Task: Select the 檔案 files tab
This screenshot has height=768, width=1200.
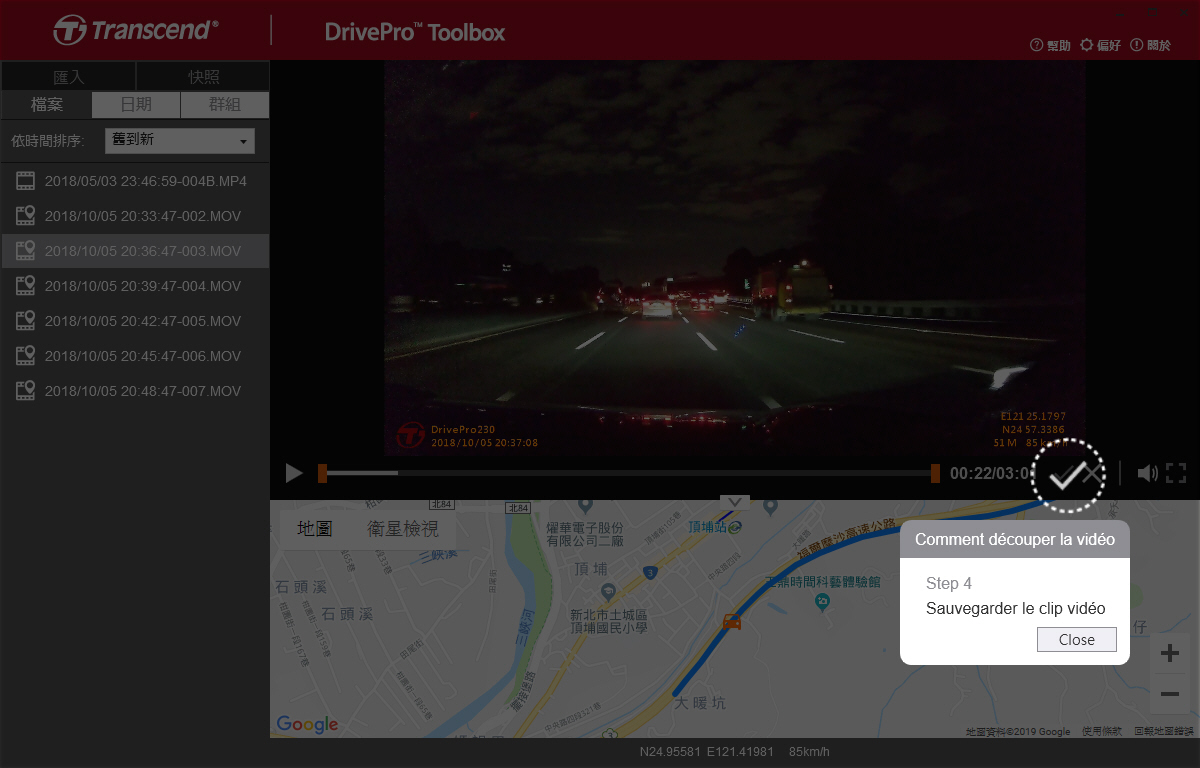Action: (x=47, y=105)
